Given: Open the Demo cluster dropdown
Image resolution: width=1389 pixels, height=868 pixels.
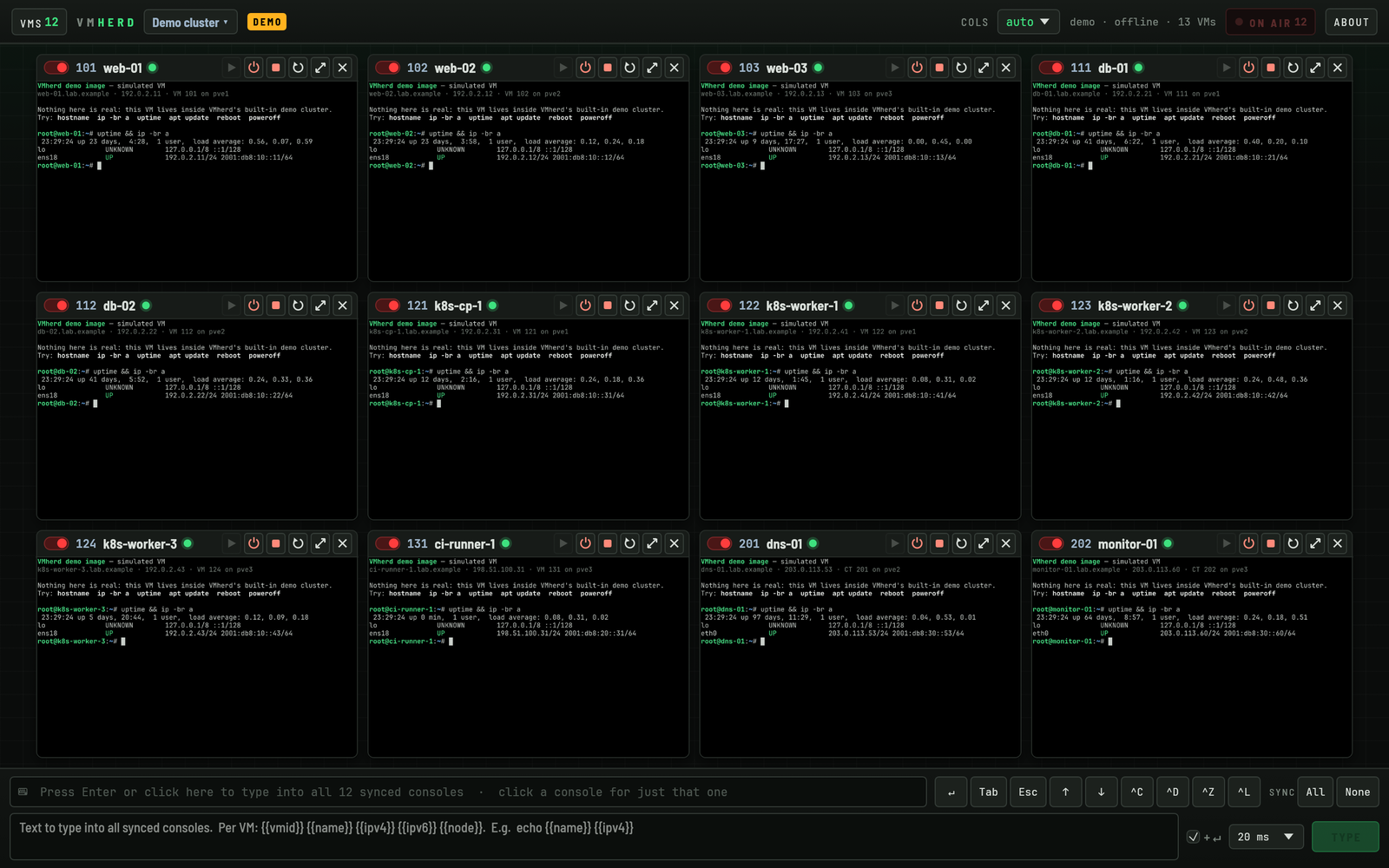Looking at the screenshot, I should pos(190,23).
